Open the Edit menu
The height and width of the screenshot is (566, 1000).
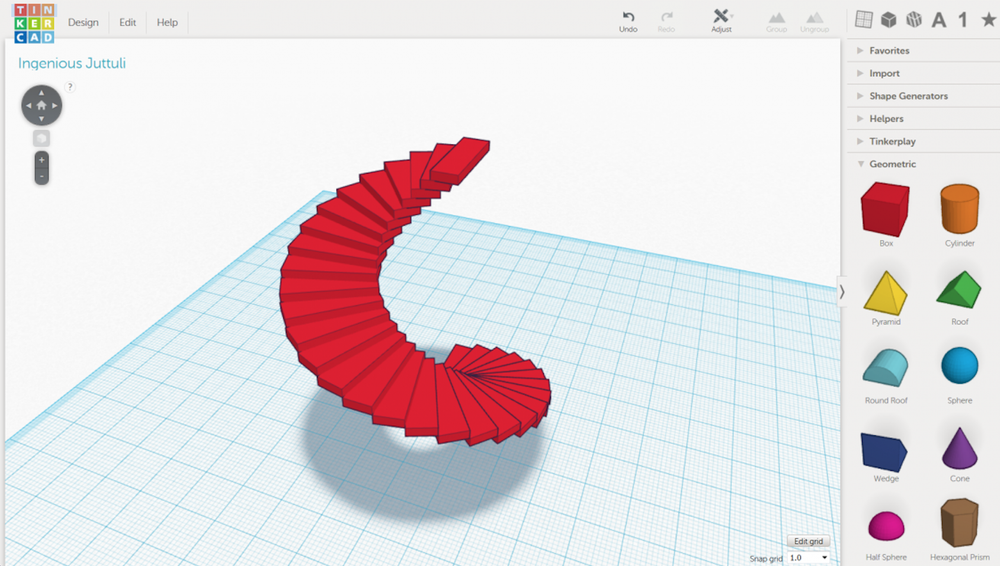point(128,22)
